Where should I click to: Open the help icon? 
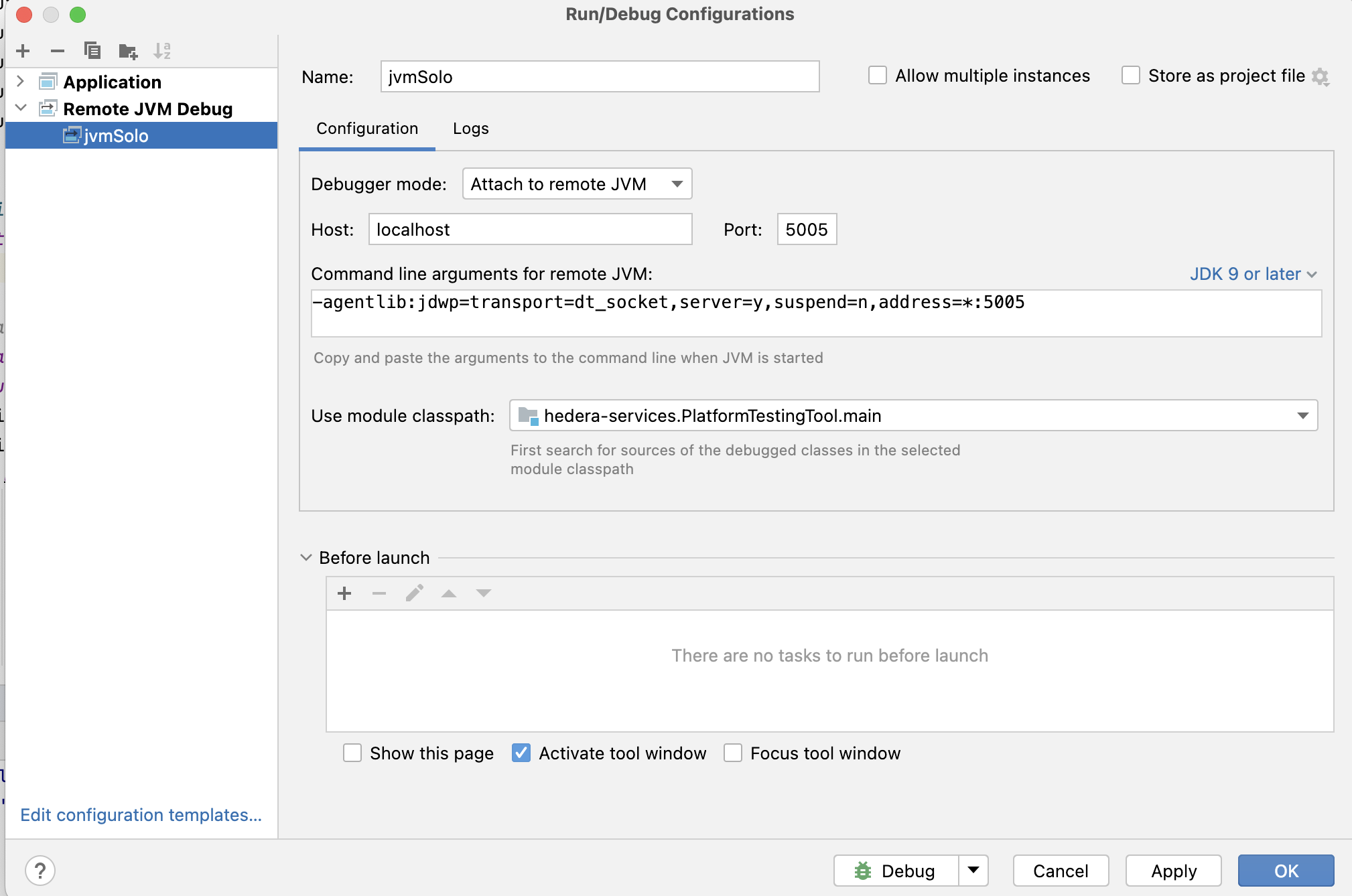tap(42, 871)
